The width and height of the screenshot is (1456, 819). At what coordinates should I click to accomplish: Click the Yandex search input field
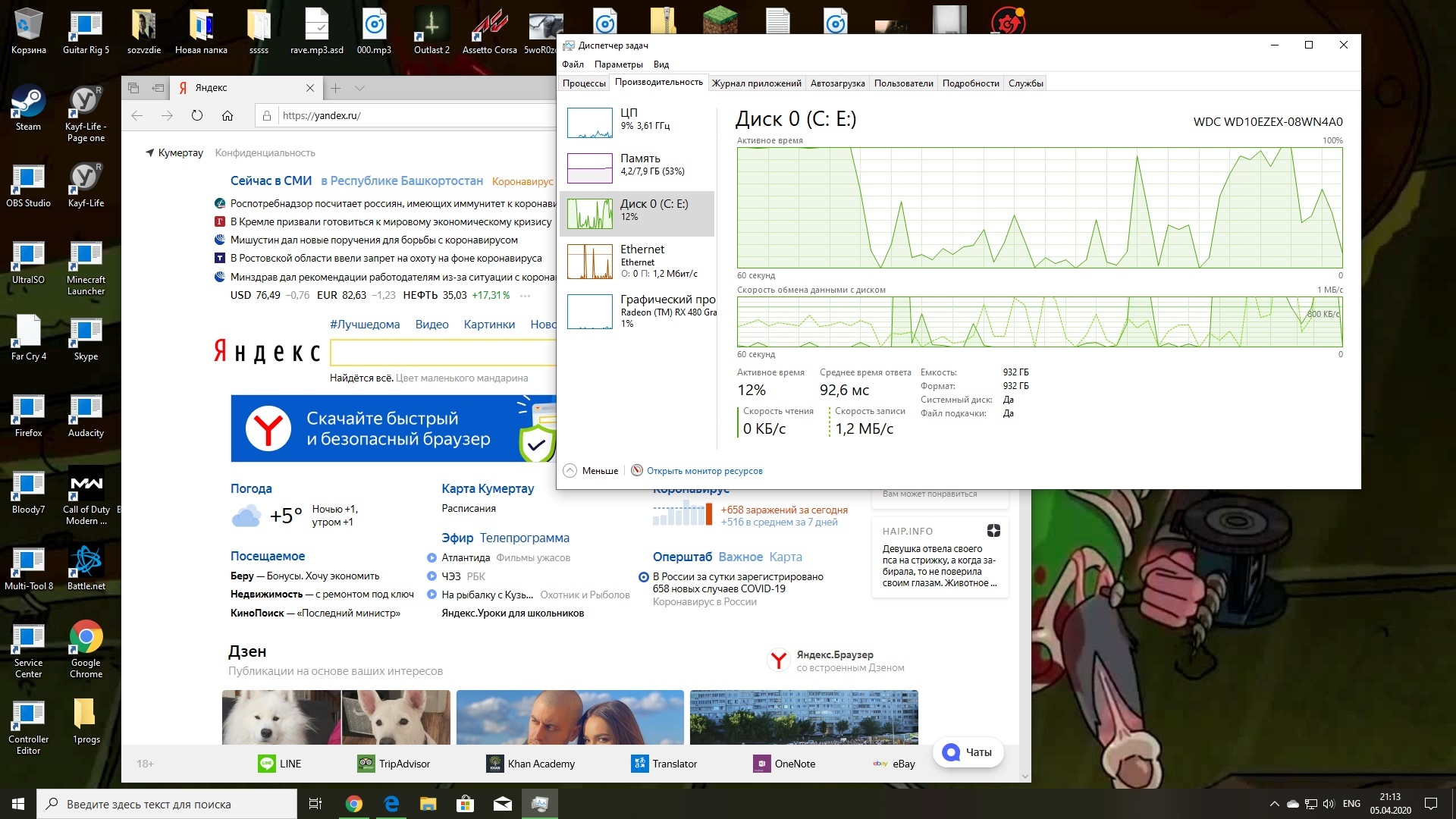[x=444, y=353]
